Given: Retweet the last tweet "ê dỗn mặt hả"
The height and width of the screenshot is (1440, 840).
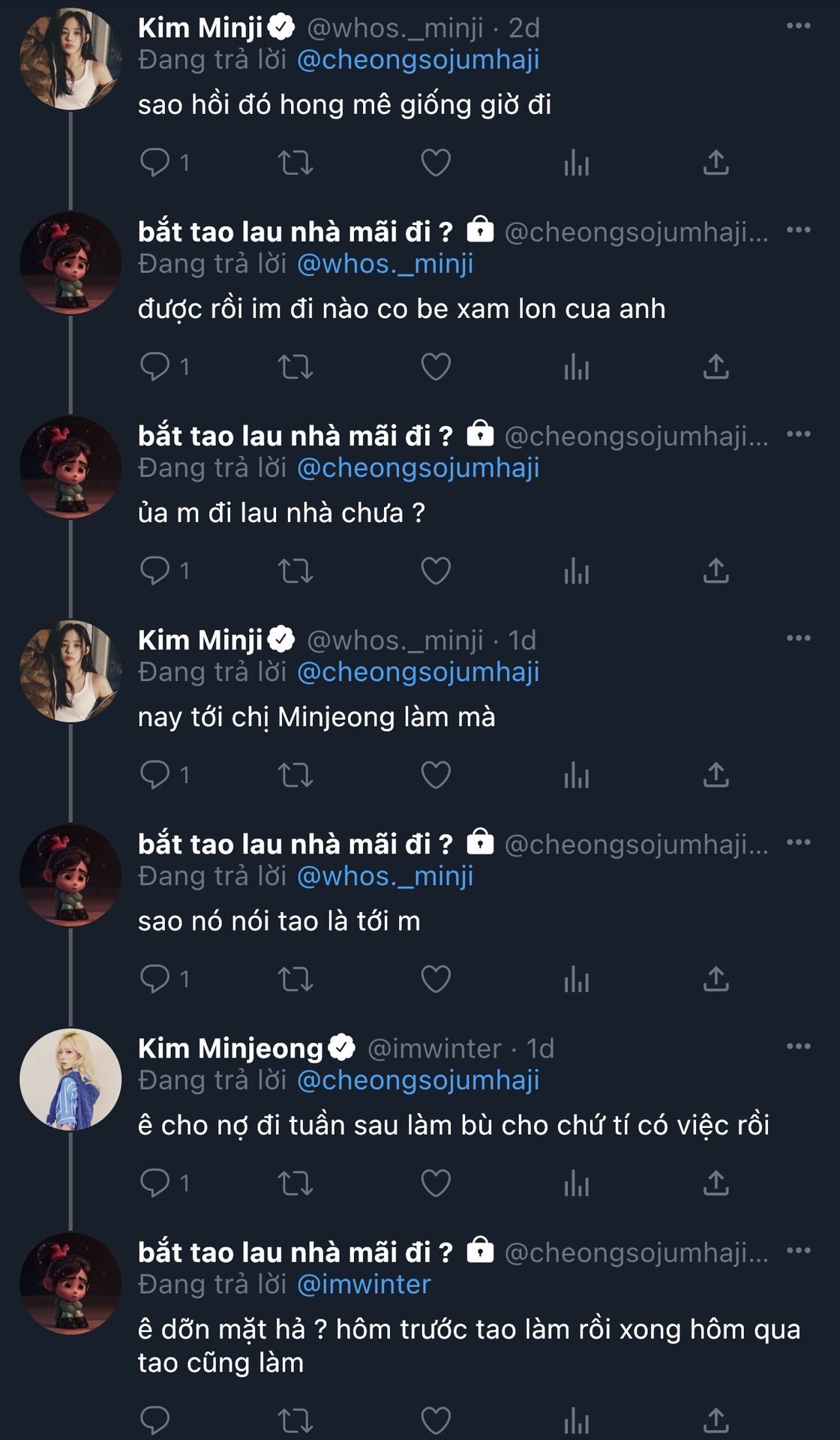Looking at the screenshot, I should 295,1420.
